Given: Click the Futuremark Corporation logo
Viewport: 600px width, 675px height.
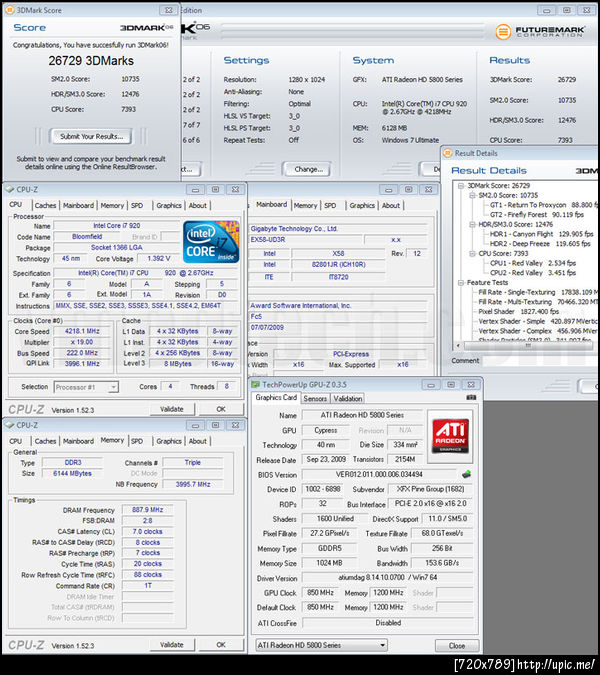Looking at the screenshot, I should click(540, 32).
